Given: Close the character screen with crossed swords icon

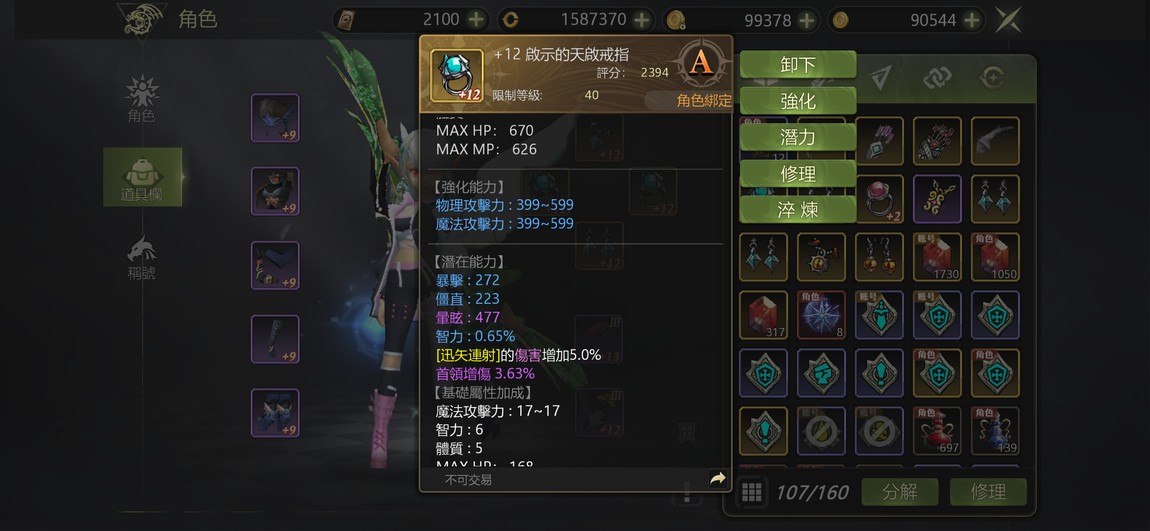Looking at the screenshot, I should 1008,20.
